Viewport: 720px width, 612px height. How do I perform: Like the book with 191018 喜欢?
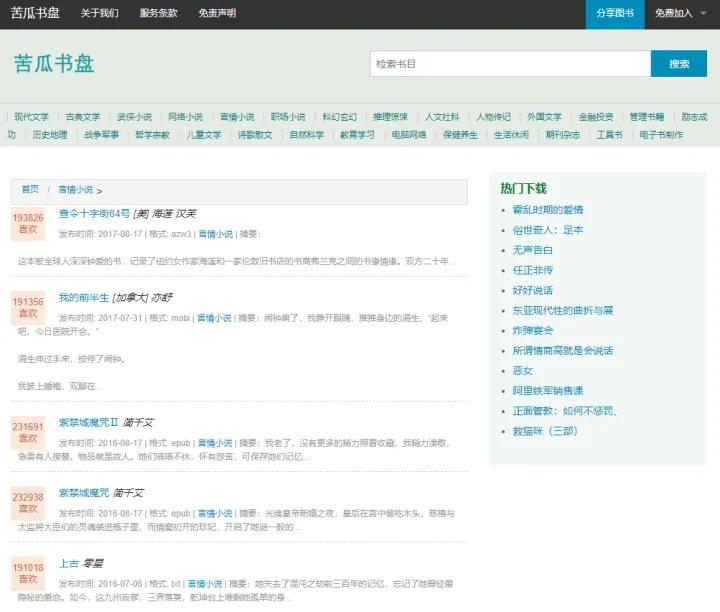pos(28,573)
